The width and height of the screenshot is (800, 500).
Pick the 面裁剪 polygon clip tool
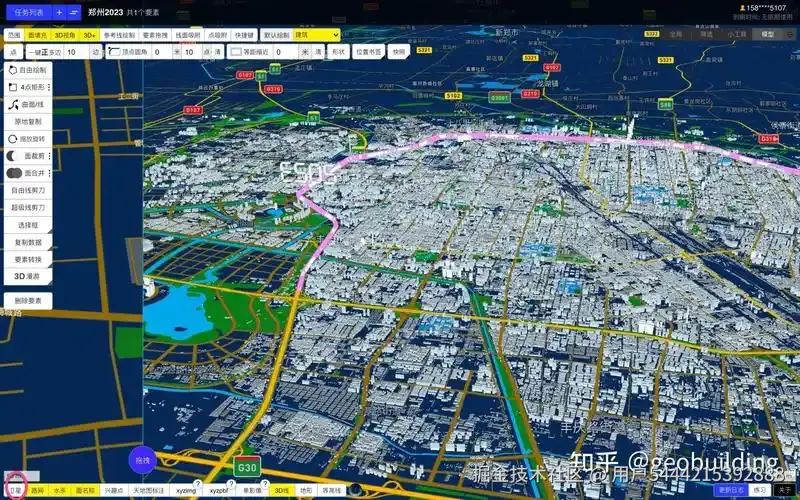(x=26, y=156)
